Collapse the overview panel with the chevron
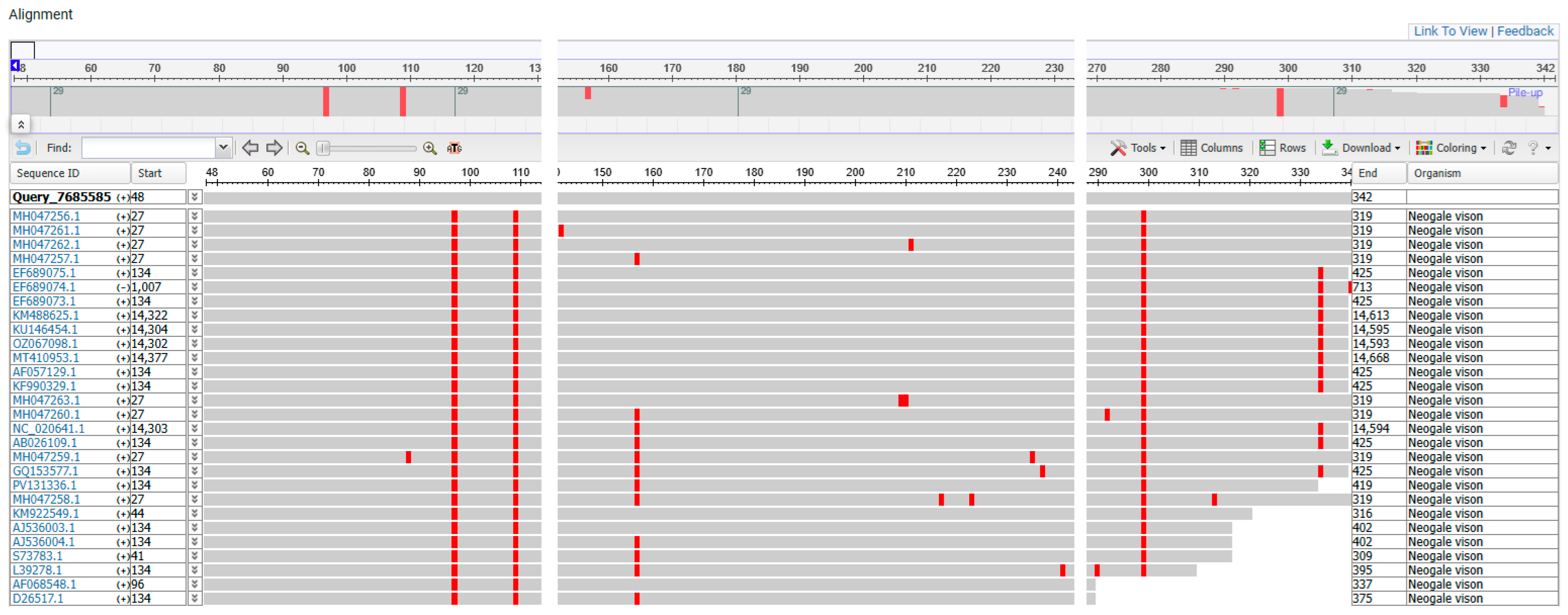The height and width of the screenshot is (615, 1568). point(21,124)
